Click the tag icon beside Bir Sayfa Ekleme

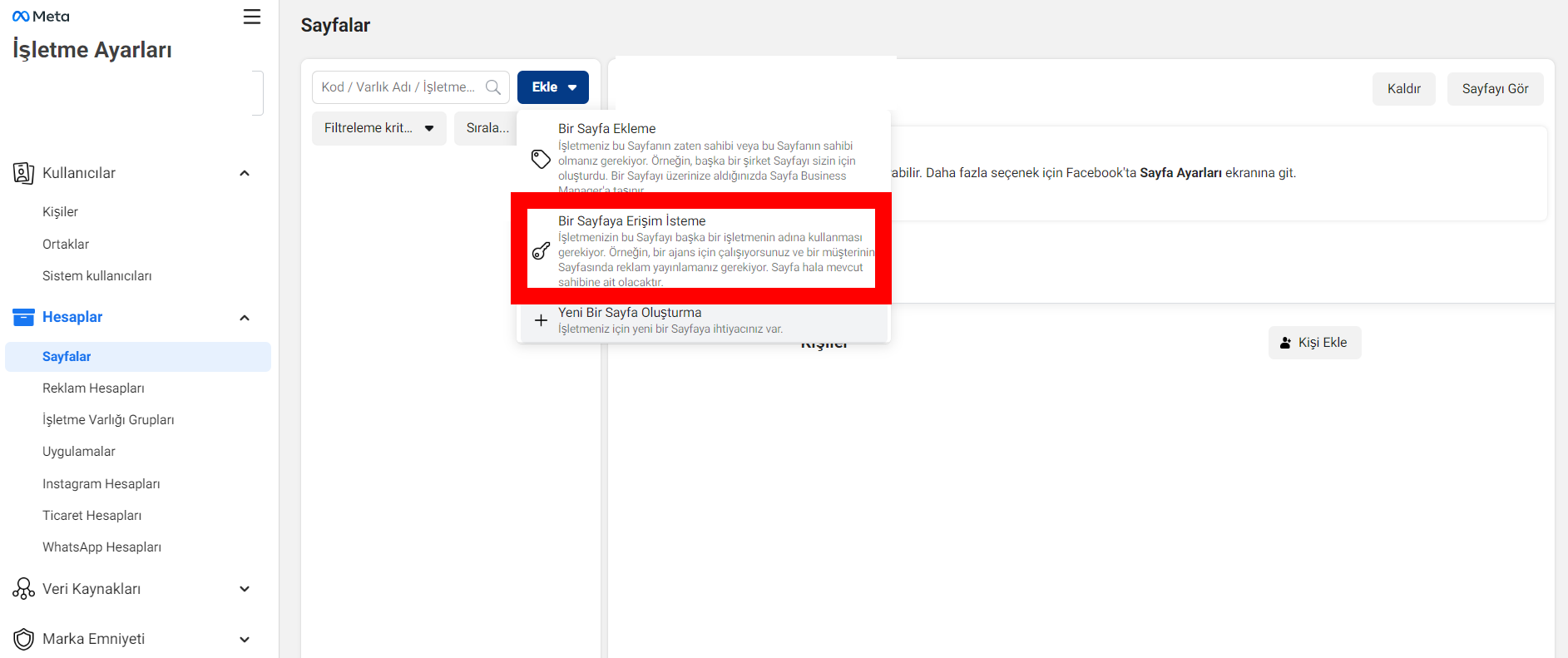[541, 159]
